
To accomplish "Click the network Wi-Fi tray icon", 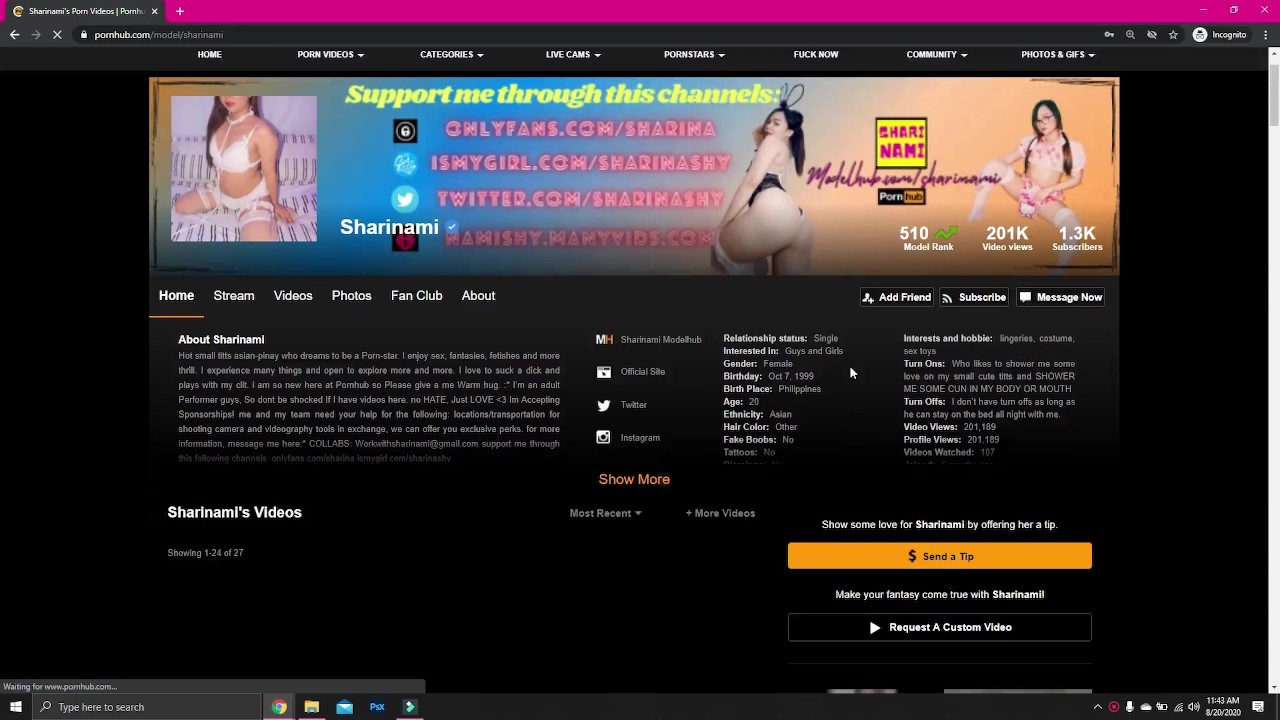I will (x=1178, y=707).
